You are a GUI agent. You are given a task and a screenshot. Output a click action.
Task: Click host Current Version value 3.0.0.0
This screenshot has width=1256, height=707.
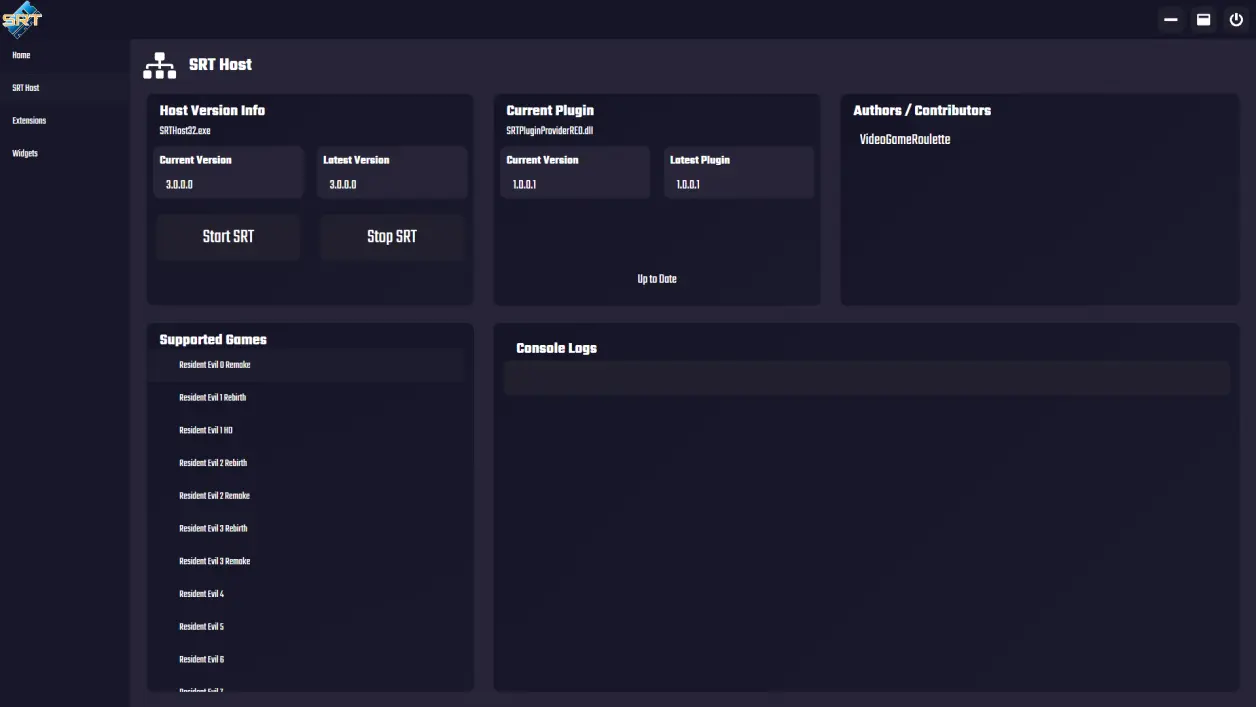180,185
